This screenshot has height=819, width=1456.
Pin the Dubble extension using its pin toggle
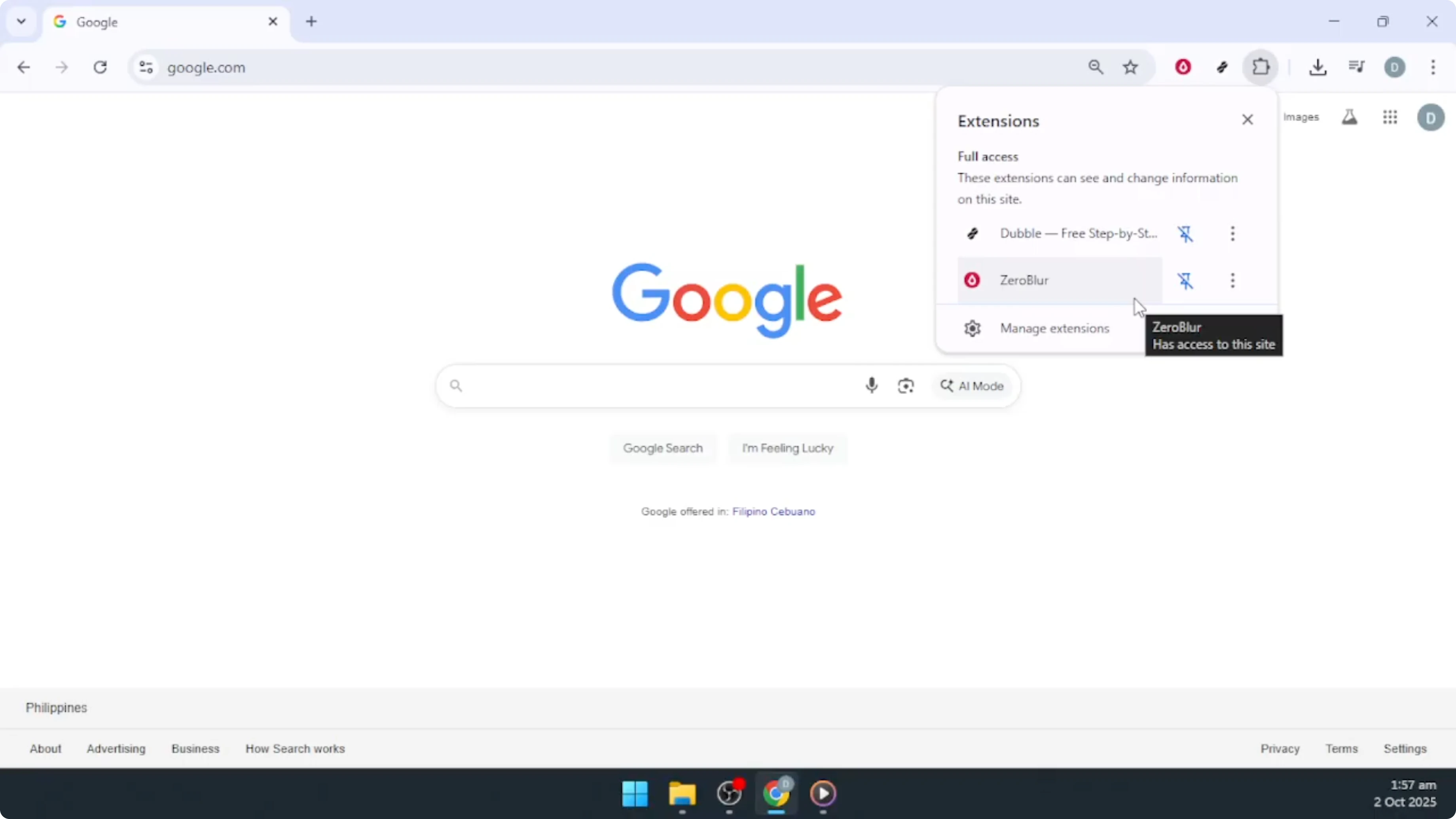point(1186,233)
